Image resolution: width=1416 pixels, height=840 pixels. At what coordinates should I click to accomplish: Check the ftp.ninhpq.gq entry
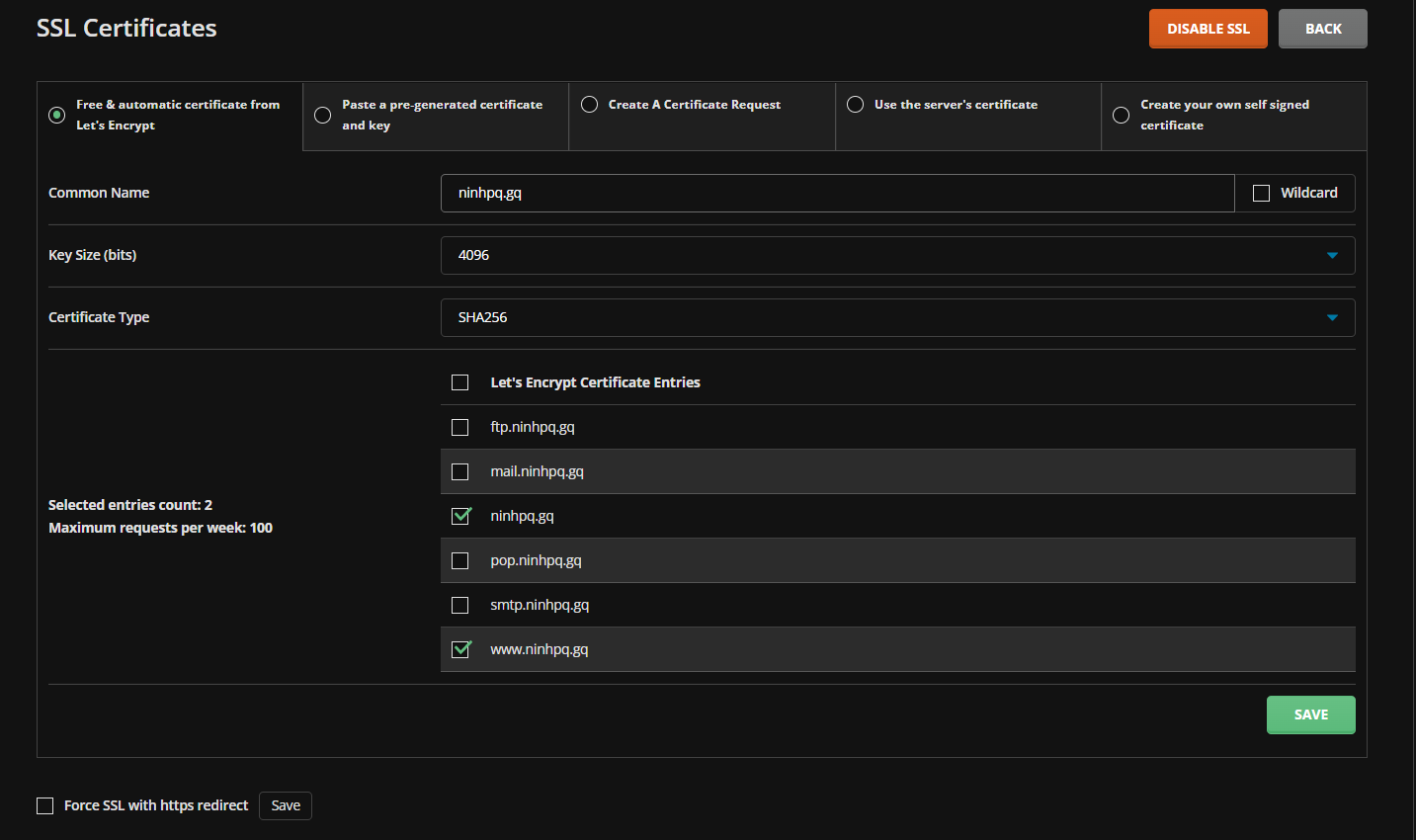(460, 427)
